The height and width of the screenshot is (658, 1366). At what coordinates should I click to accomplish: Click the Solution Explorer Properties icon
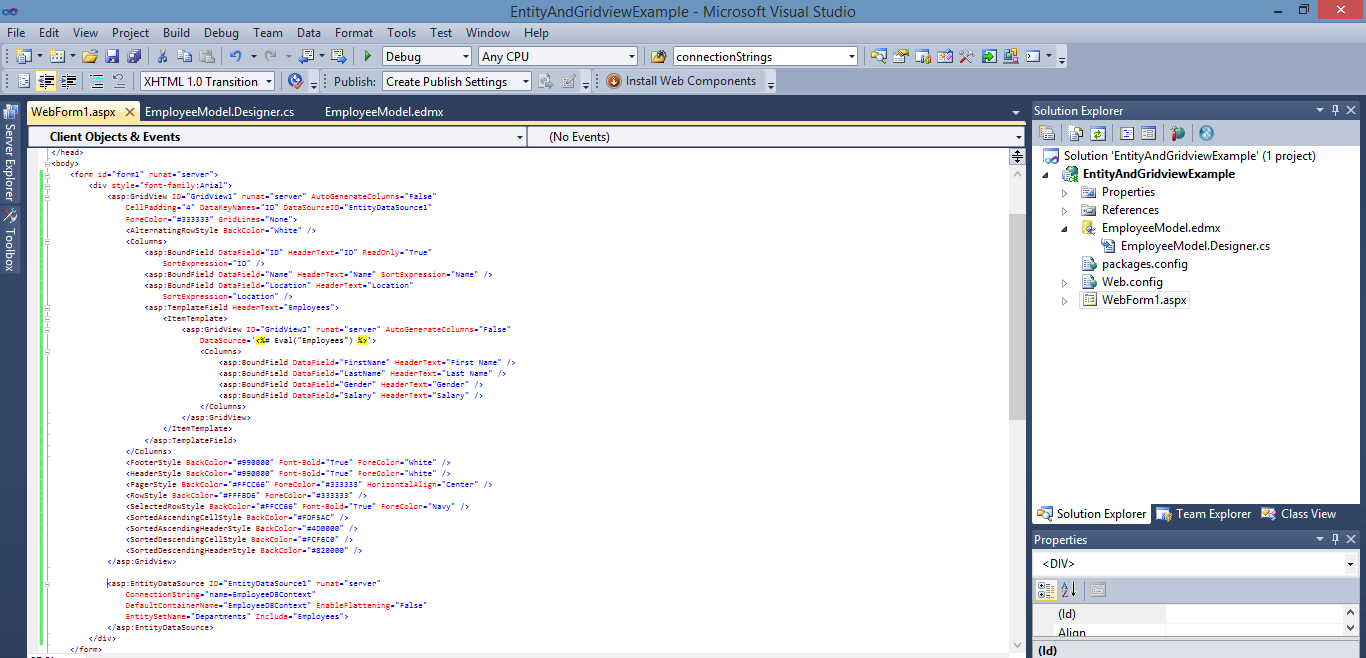(x=1047, y=133)
